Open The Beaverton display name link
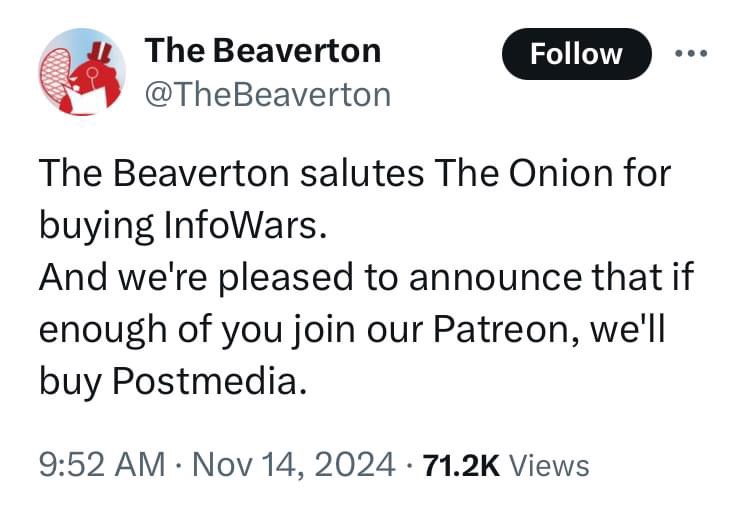750x513 pixels. [x=263, y=50]
